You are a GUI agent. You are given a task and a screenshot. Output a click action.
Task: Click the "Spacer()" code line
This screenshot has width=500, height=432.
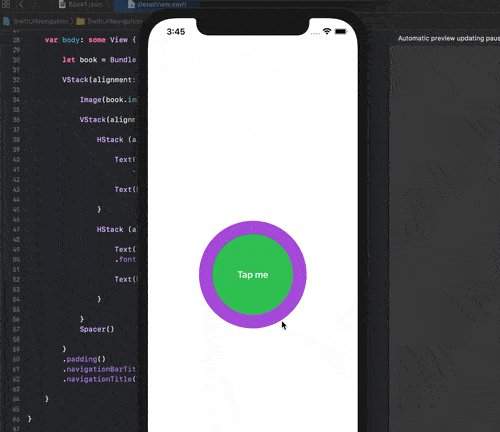click(x=97, y=329)
